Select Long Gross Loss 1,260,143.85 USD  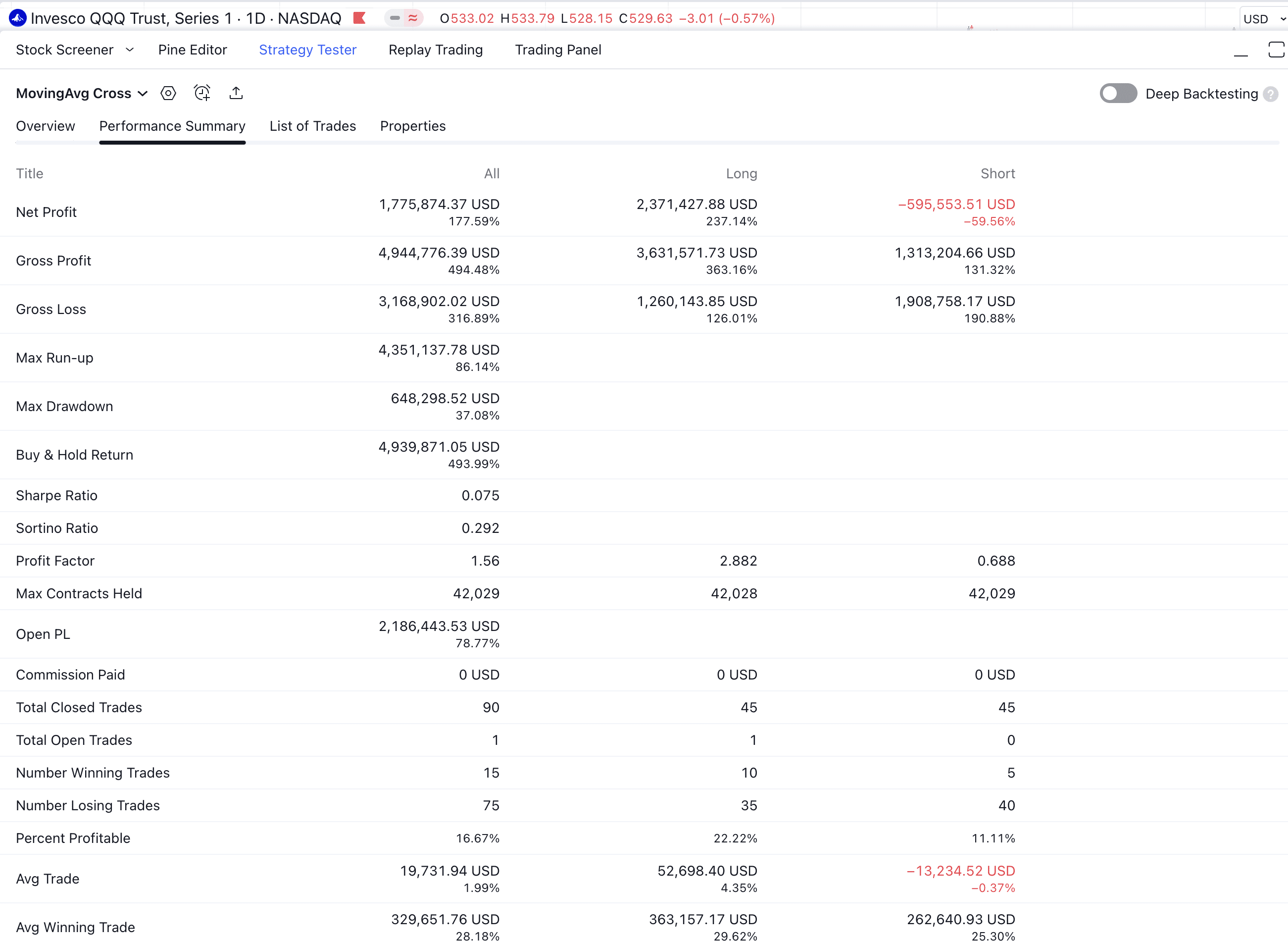pos(696,301)
